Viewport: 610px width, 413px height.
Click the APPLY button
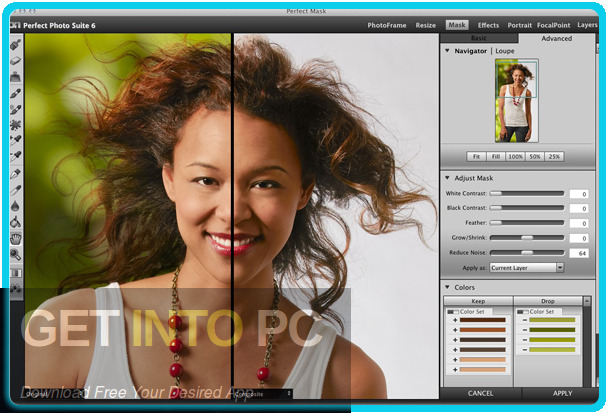[562, 393]
